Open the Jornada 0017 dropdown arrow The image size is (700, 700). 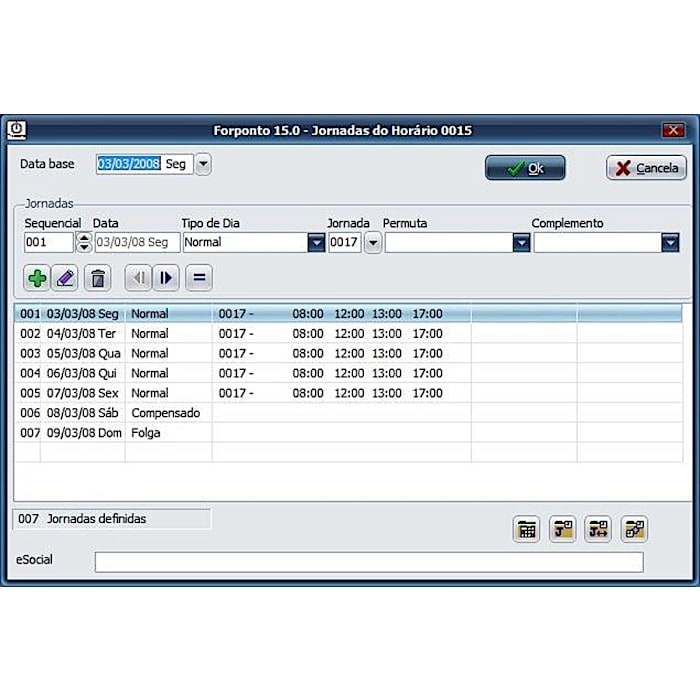click(373, 242)
